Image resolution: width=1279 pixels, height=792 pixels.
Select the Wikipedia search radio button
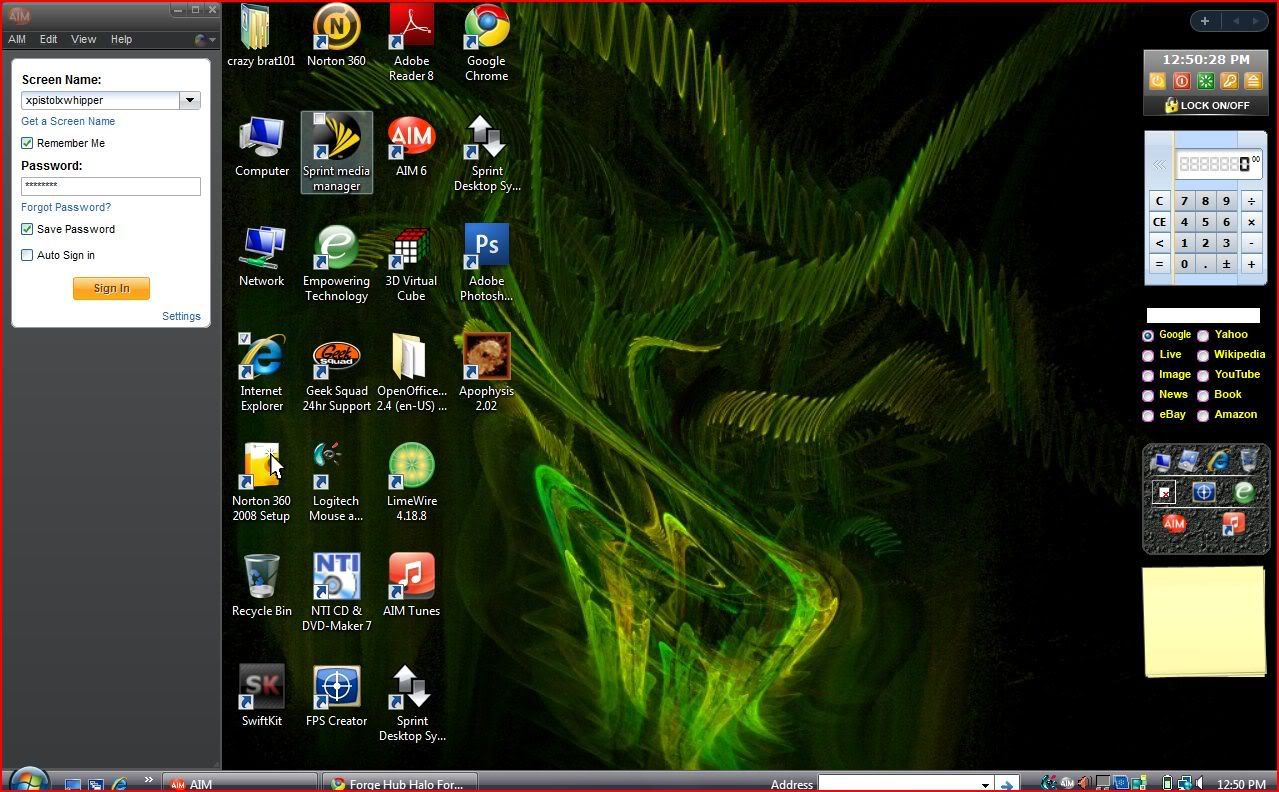1203,356
